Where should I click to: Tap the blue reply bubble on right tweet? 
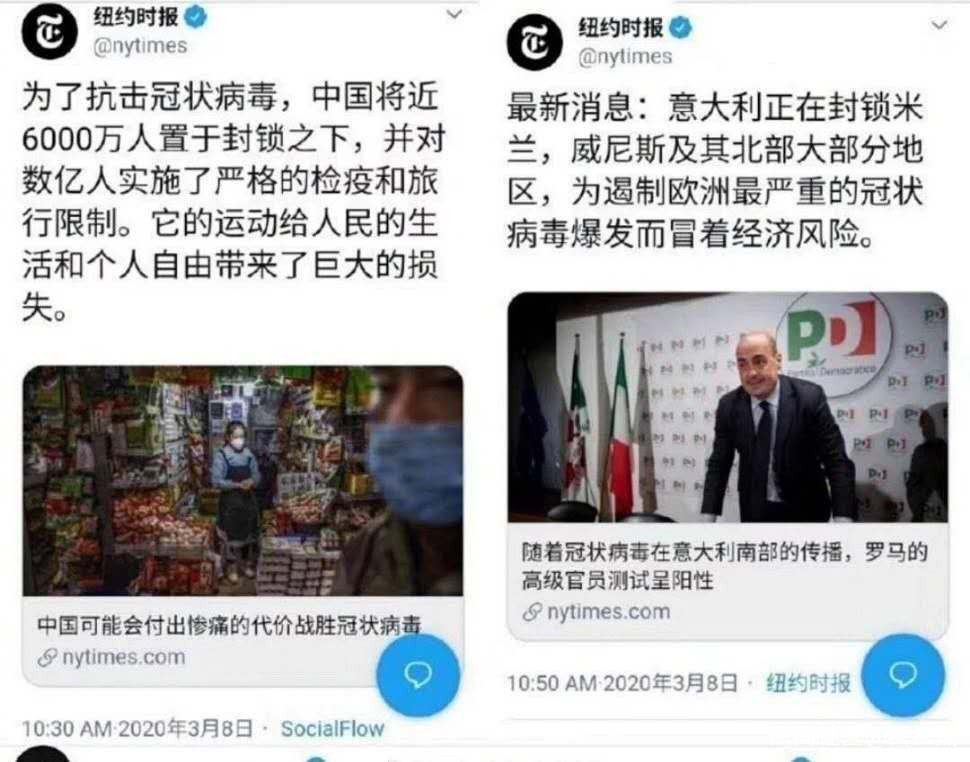(903, 675)
